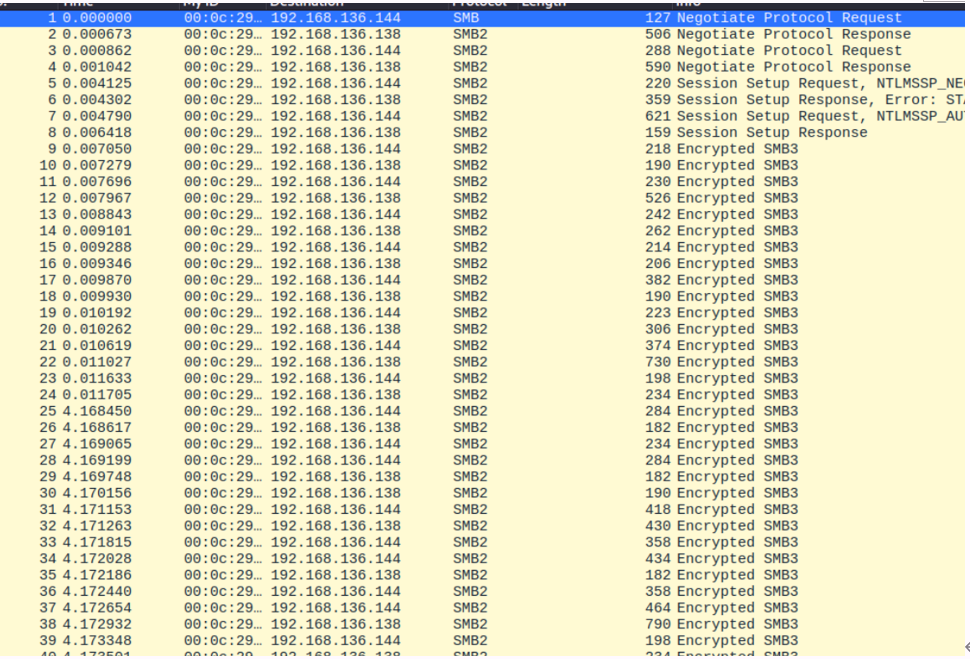Select packet 38 Encrypted SMB3 length 790

coord(483,624)
